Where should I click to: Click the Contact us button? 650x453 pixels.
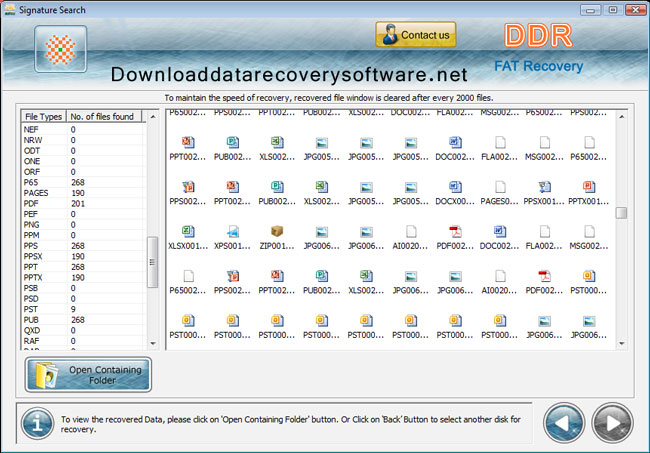pos(416,35)
